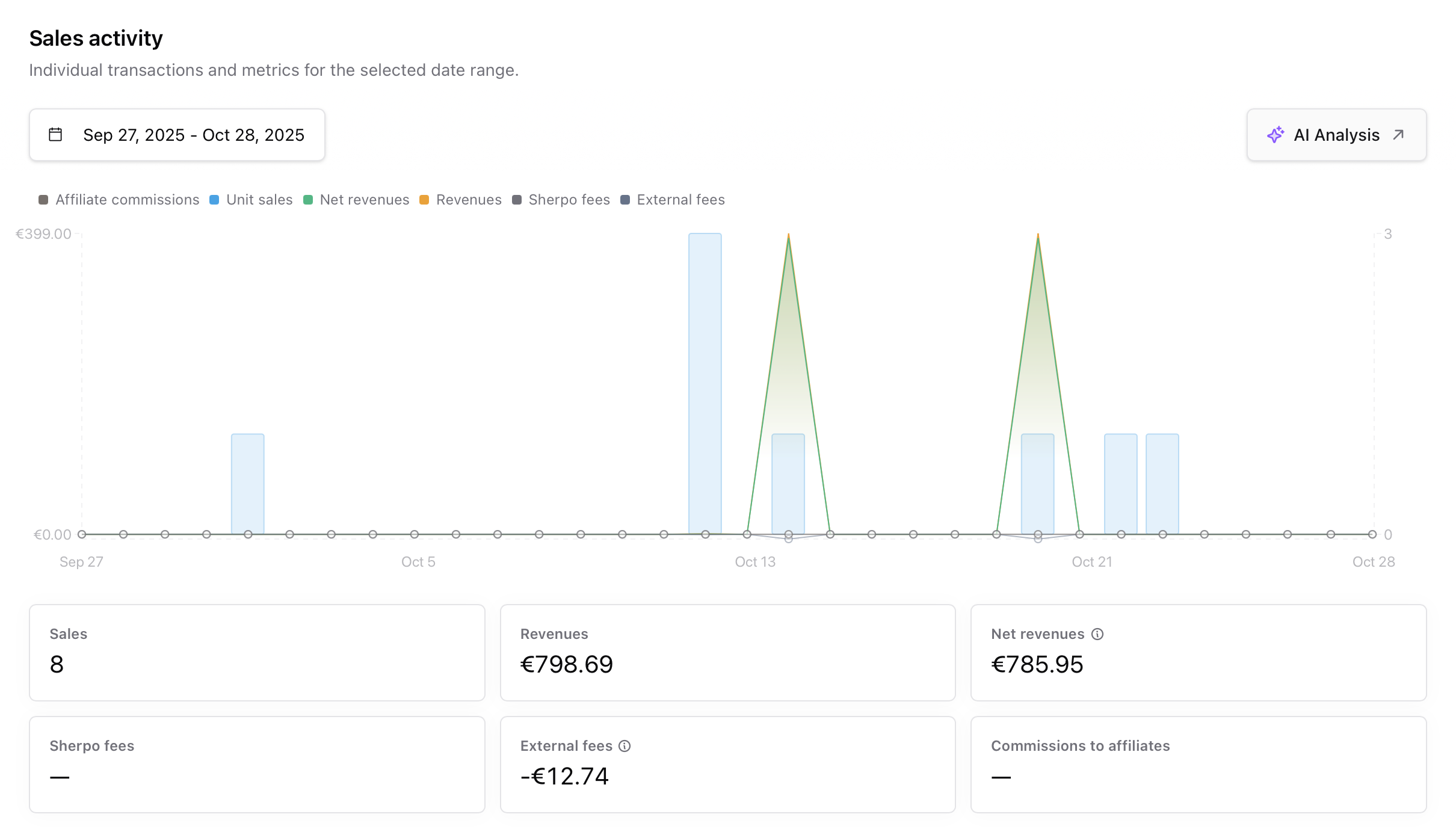Select the tall unit sales bar near Oct 12
Viewport: 1456px width, 829px height.
point(704,379)
